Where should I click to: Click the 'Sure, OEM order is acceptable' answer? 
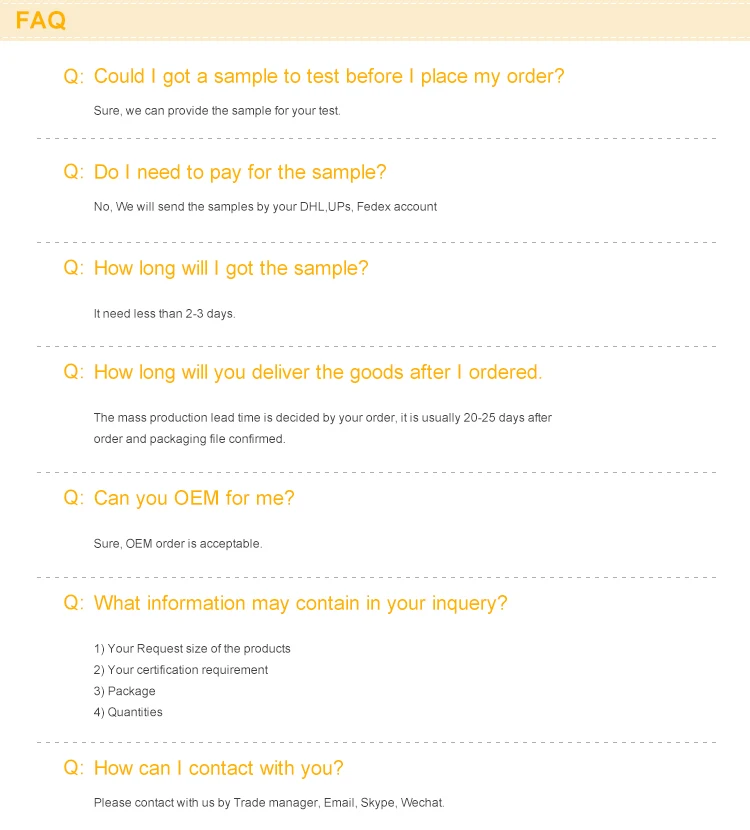pos(178,543)
